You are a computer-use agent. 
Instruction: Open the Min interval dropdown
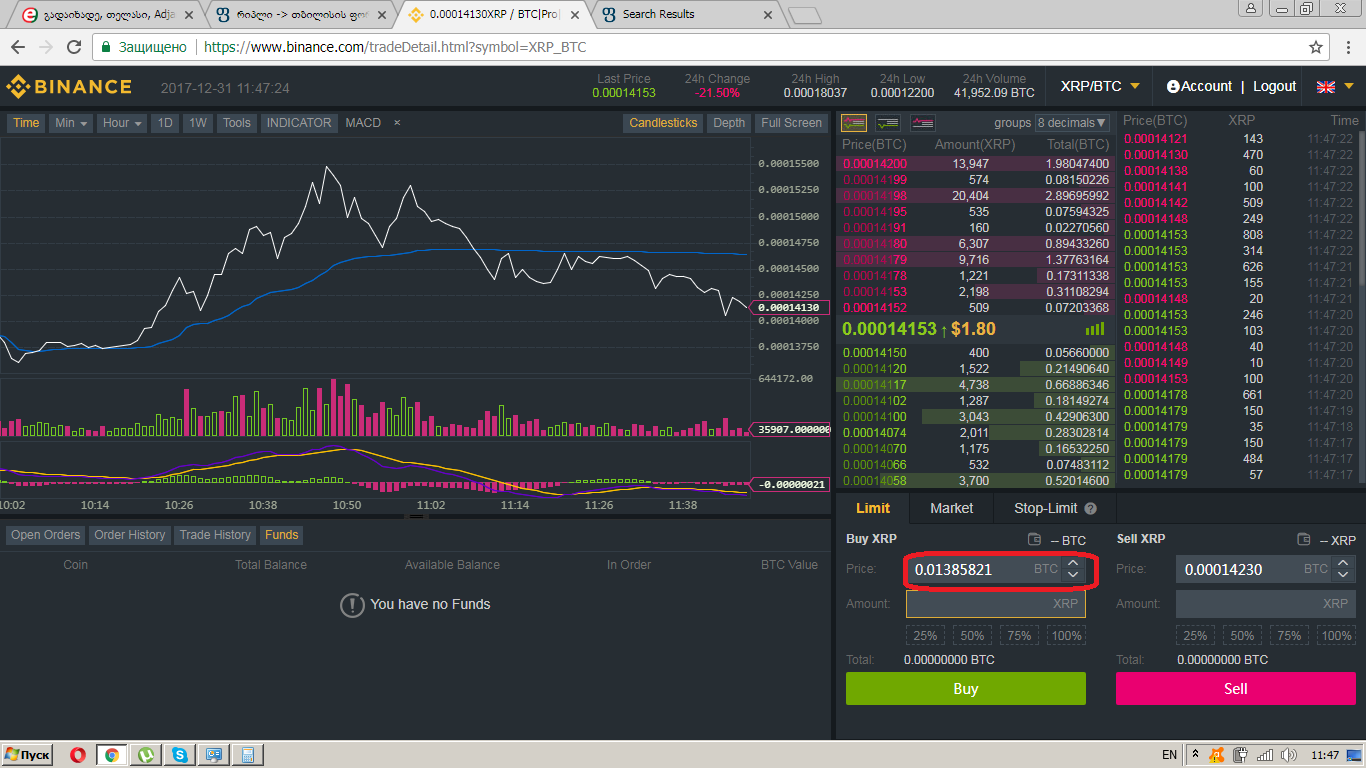pyautogui.click(x=71, y=123)
